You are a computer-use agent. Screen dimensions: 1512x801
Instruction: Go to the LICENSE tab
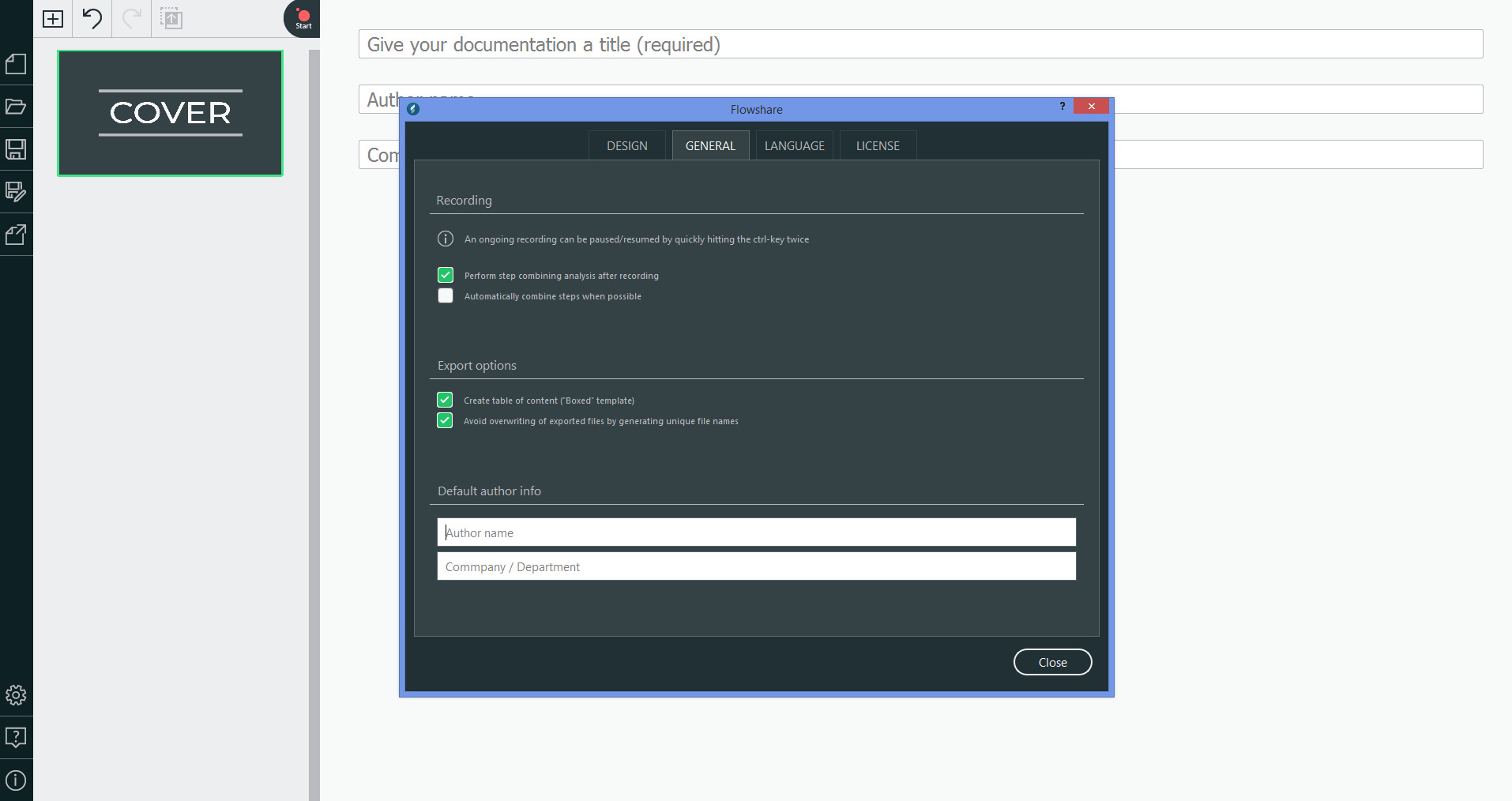[x=878, y=145]
